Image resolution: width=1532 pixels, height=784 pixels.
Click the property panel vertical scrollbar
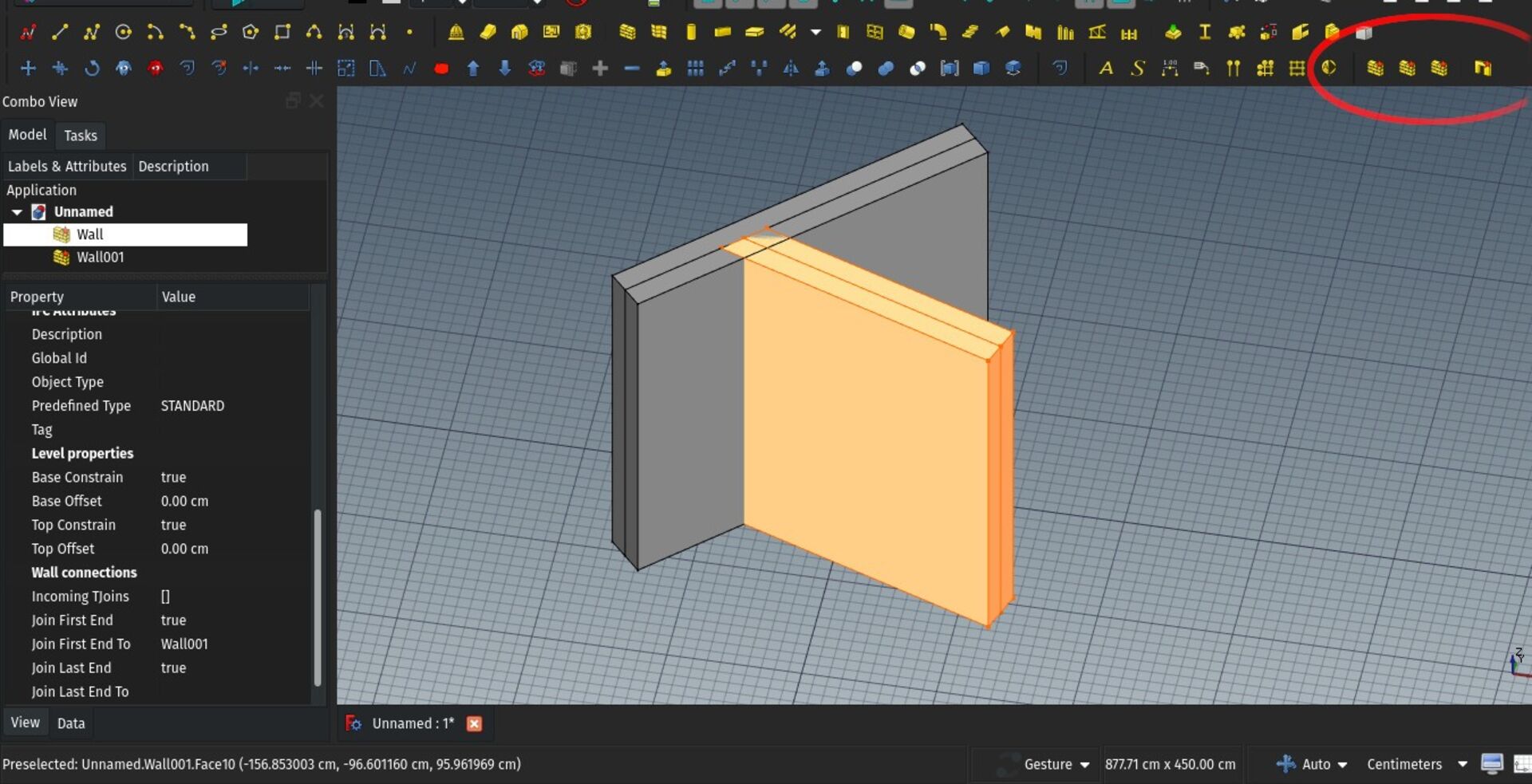[x=318, y=597]
